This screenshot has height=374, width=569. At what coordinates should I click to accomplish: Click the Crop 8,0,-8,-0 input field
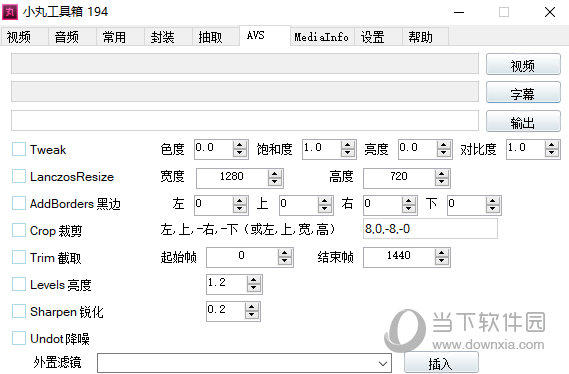430,229
